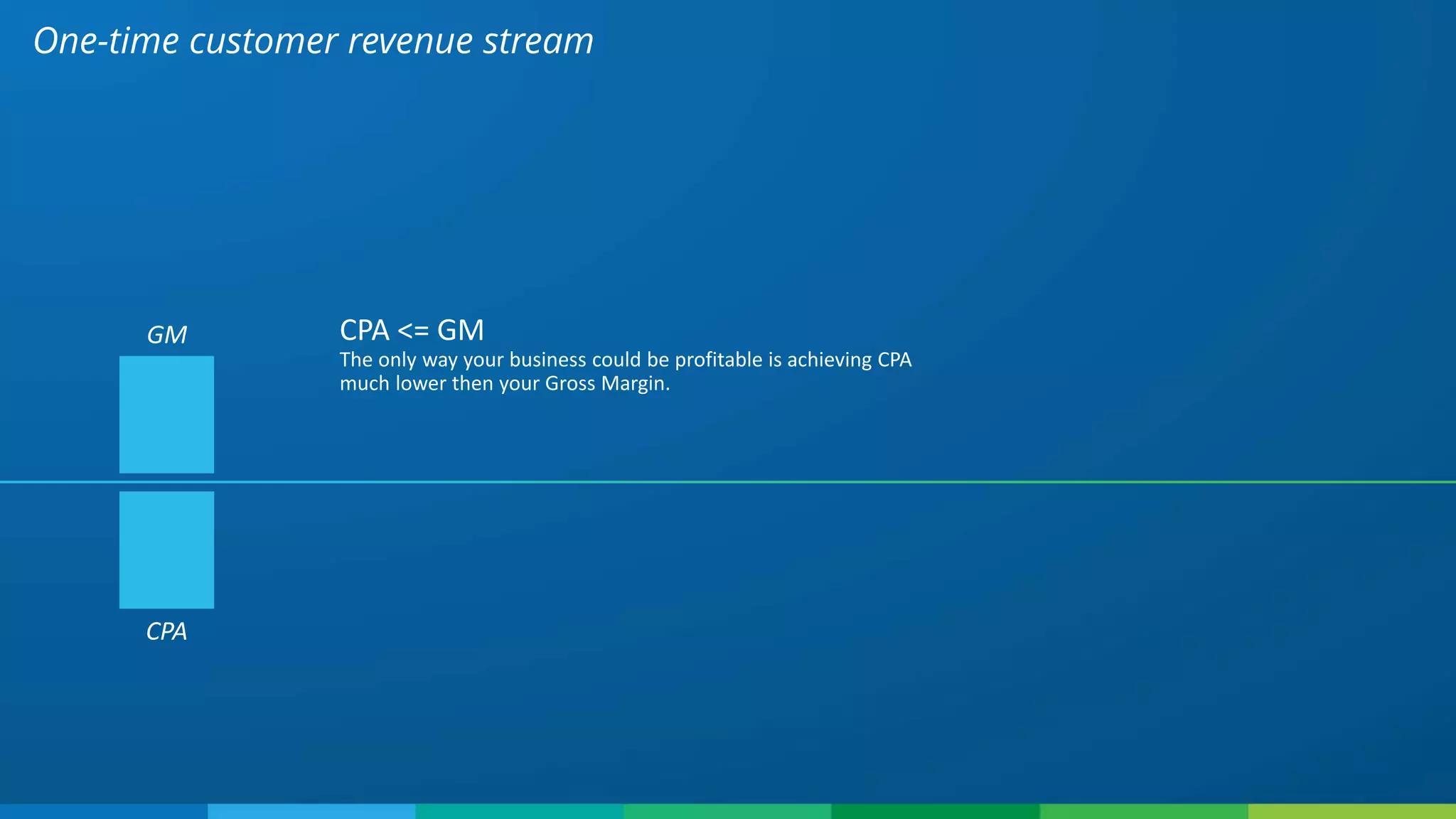Click the slide title 'One-time customer revenue stream'
1456x819 pixels.
(314, 41)
